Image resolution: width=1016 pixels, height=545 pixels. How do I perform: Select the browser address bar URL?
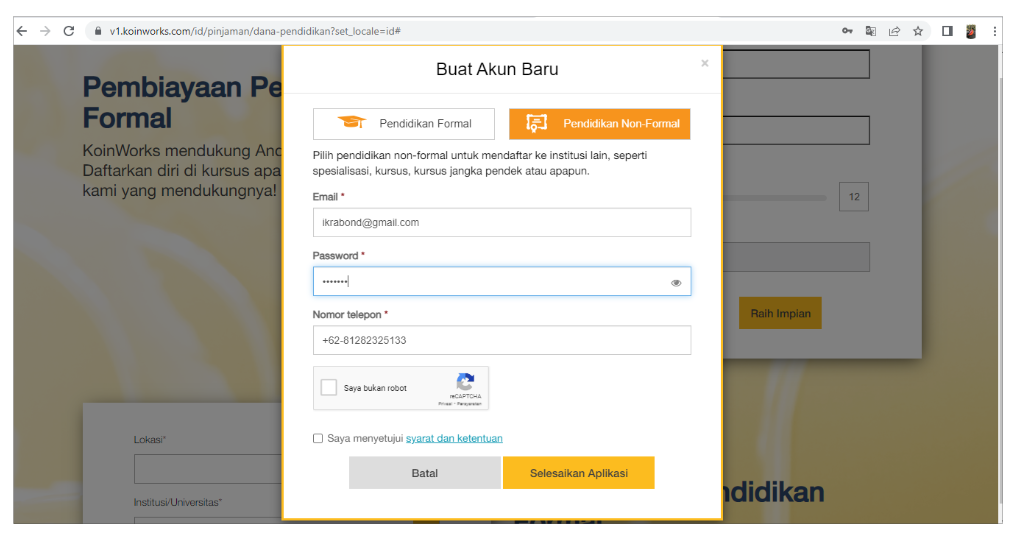point(255,31)
